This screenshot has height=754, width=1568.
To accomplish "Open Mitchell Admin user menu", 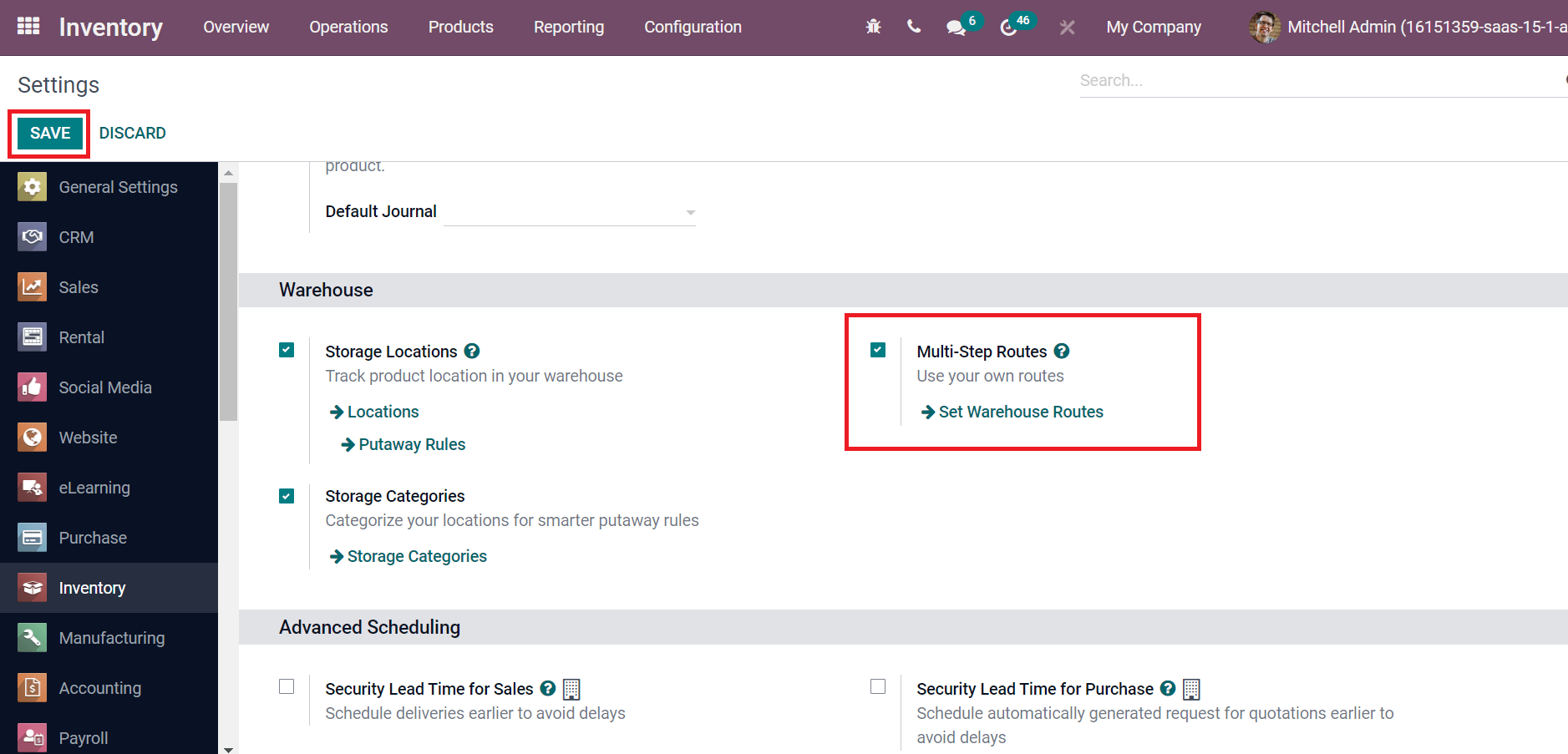I will point(1408,27).
